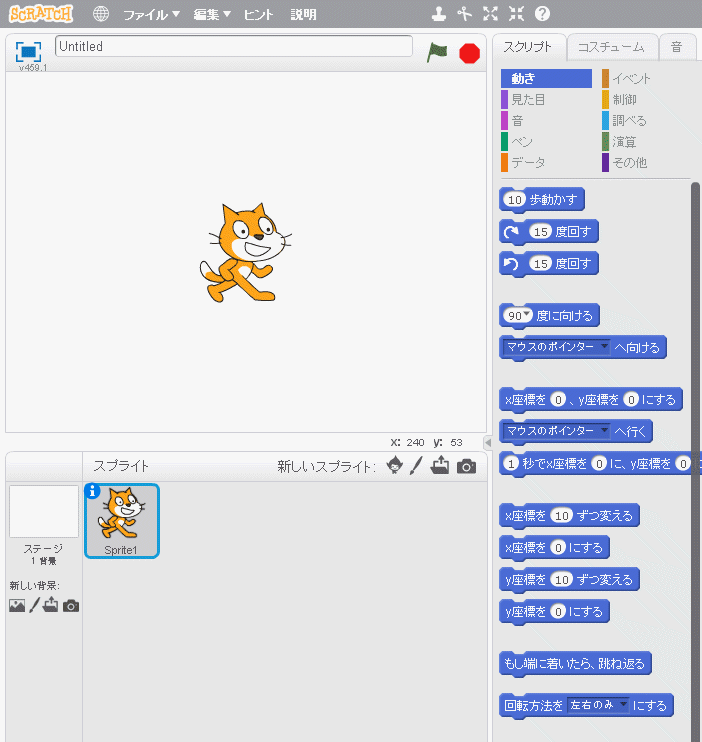Open the 左右のみ rotation style dropdown

(x=624, y=704)
